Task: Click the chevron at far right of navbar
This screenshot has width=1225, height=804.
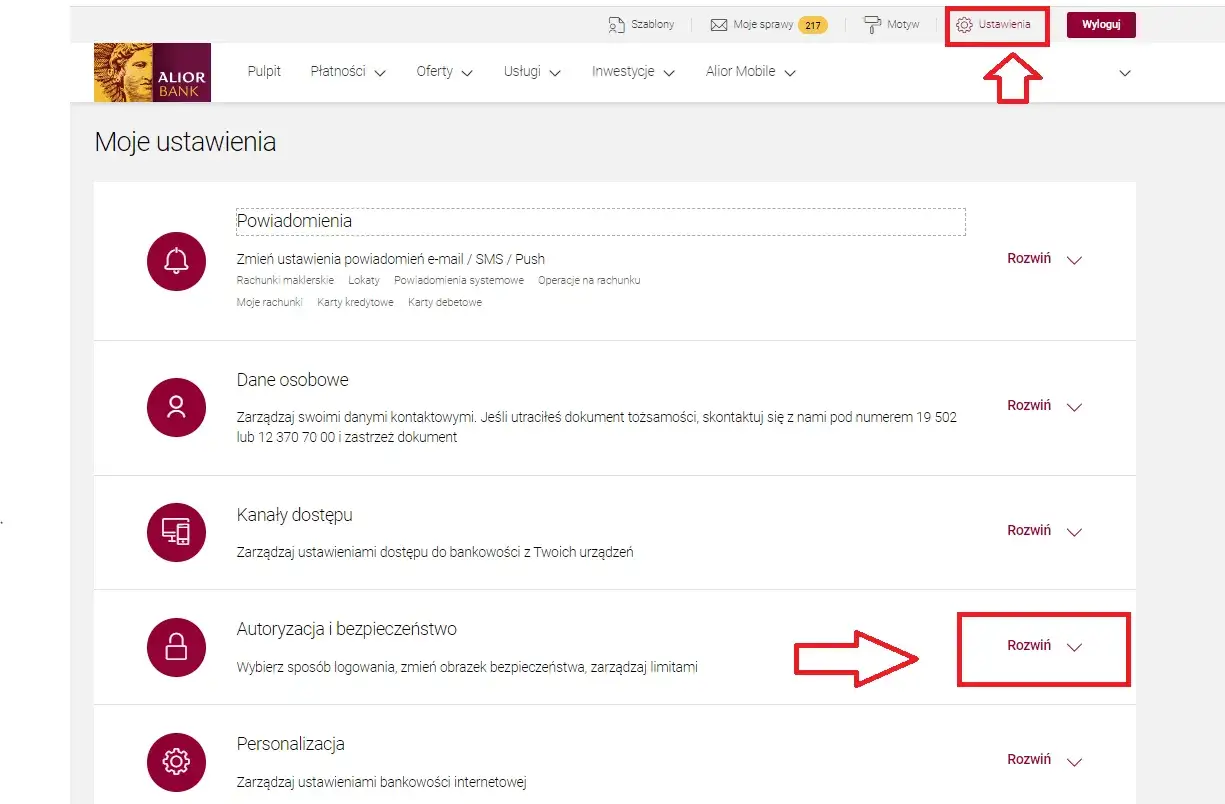Action: point(1124,72)
